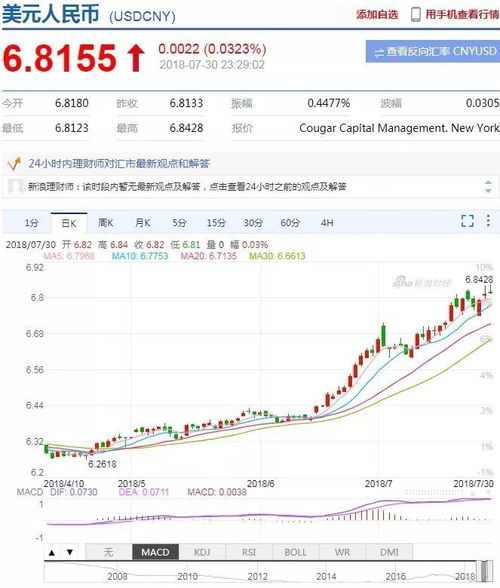500x588 pixels.
Task: Select the 日K chart tab
Action: pos(69,224)
